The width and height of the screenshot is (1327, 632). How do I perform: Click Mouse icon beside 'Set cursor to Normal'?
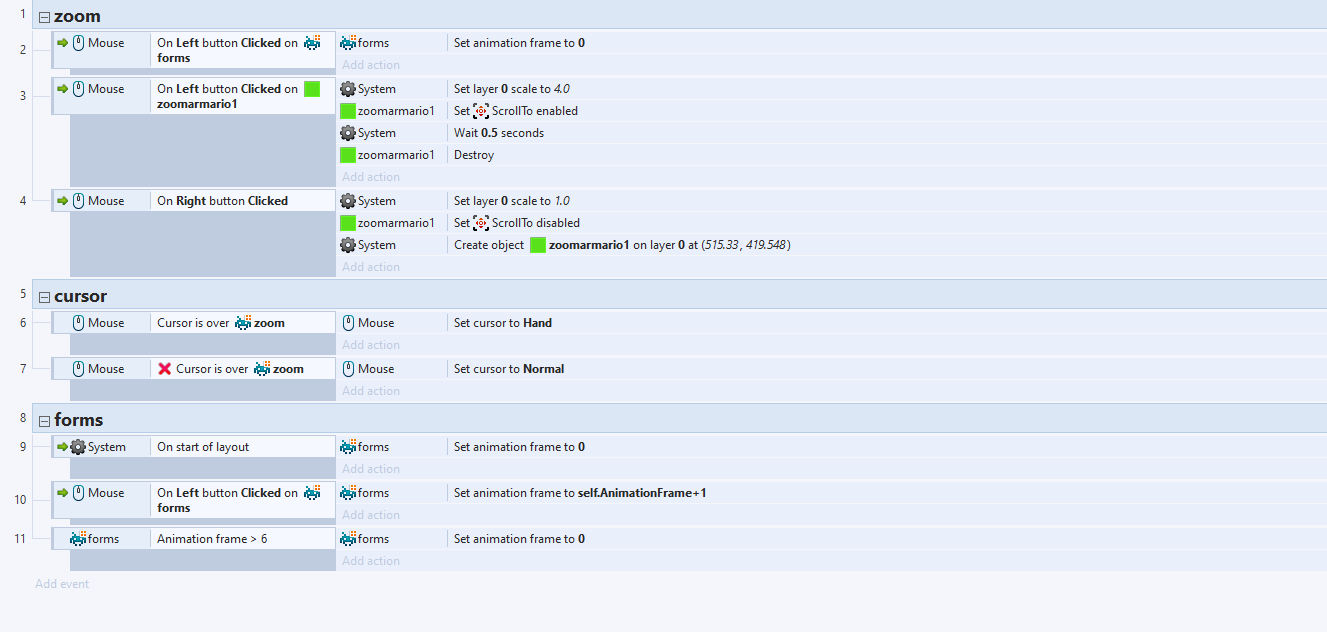348,369
